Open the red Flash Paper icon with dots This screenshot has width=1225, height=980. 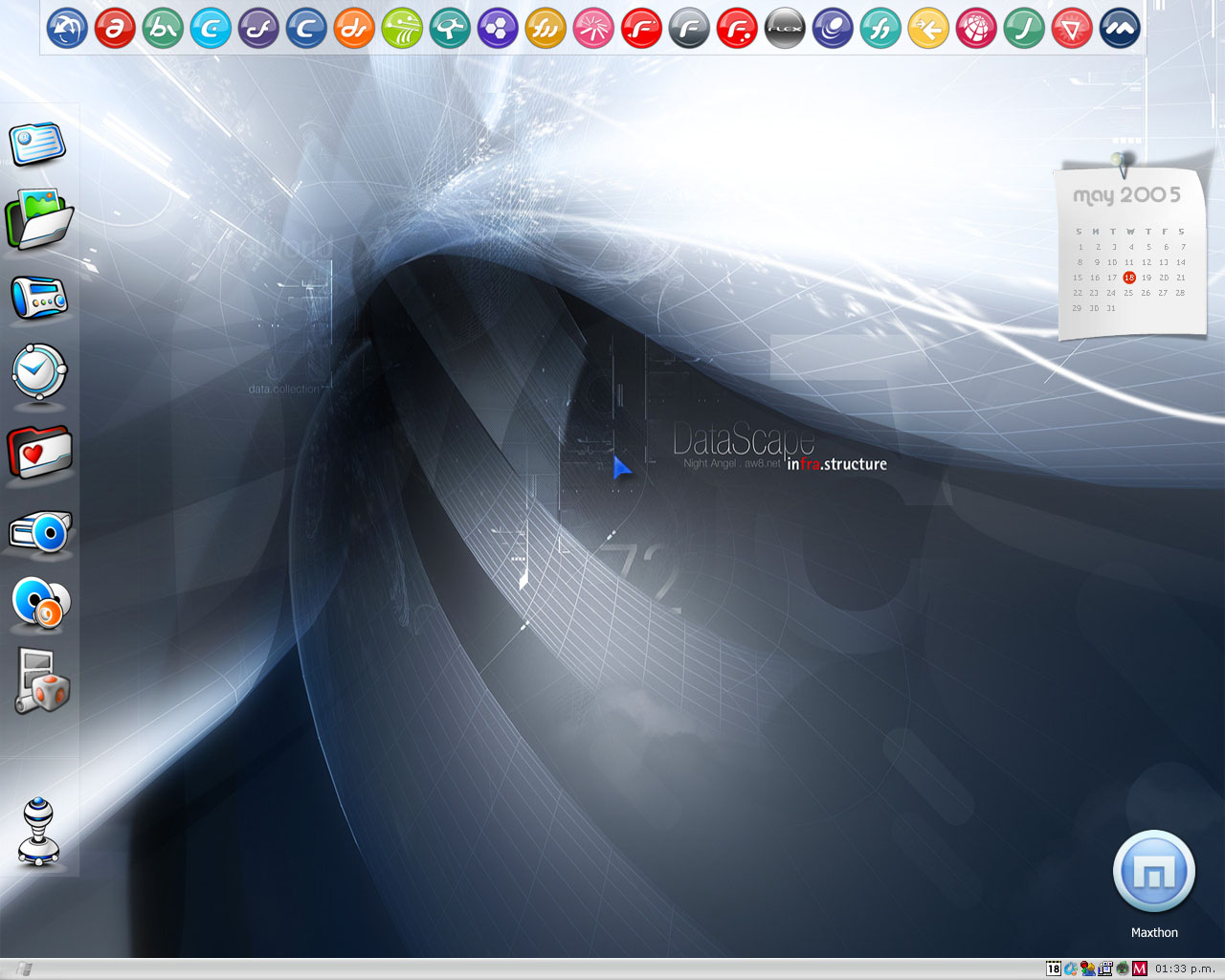(x=737, y=29)
